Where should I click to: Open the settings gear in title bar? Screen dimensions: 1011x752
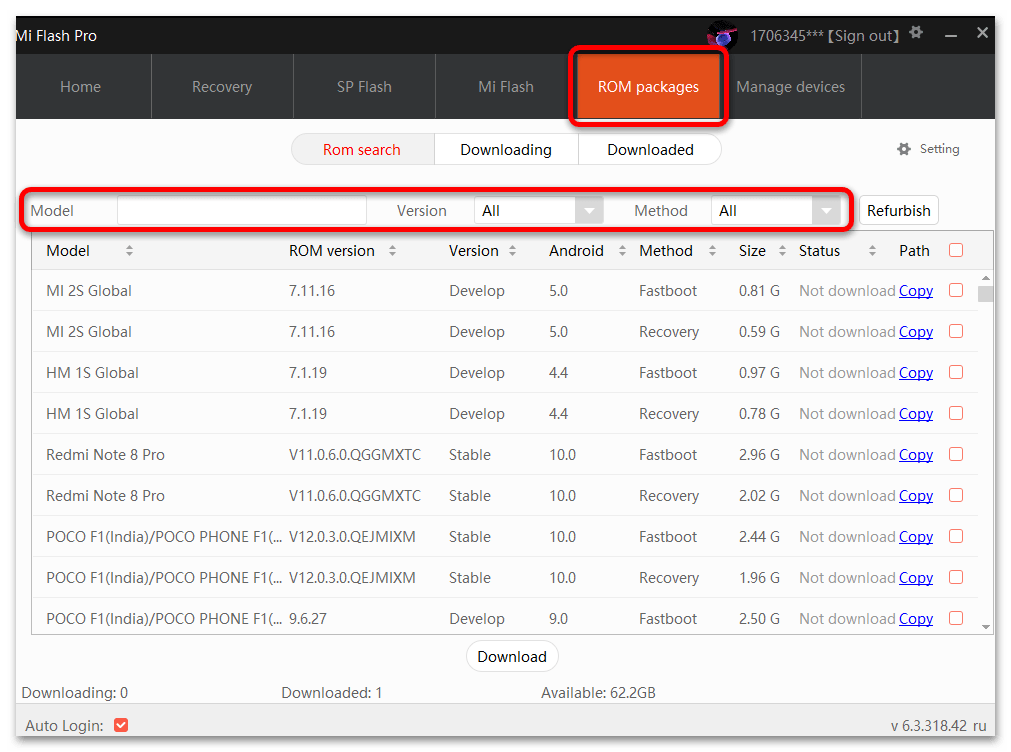point(916,32)
